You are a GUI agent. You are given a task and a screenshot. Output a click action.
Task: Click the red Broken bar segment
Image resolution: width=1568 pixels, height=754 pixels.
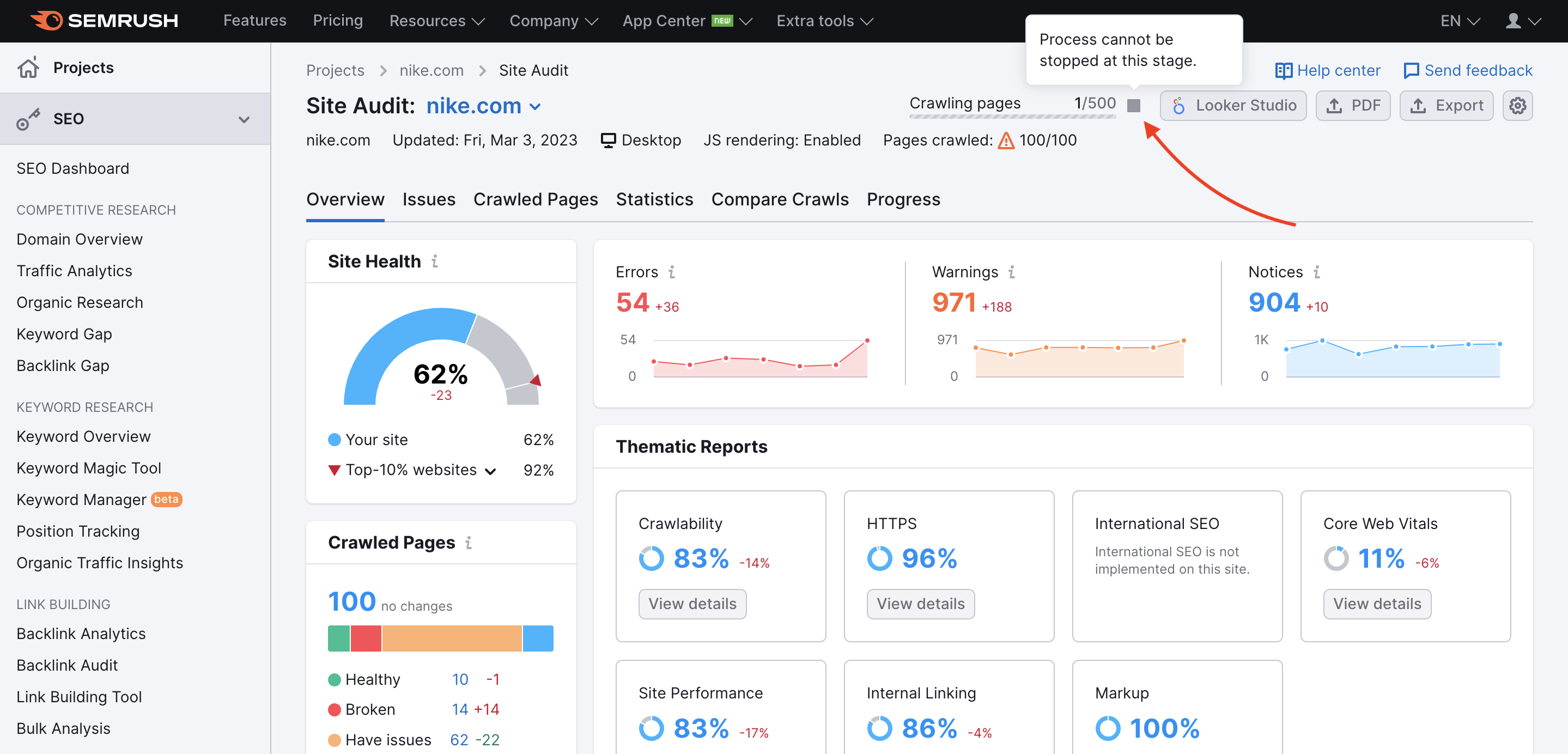[366, 639]
